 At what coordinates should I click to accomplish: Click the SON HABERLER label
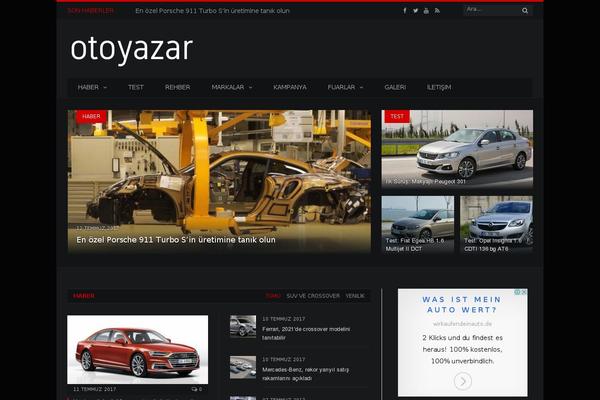[x=90, y=11]
